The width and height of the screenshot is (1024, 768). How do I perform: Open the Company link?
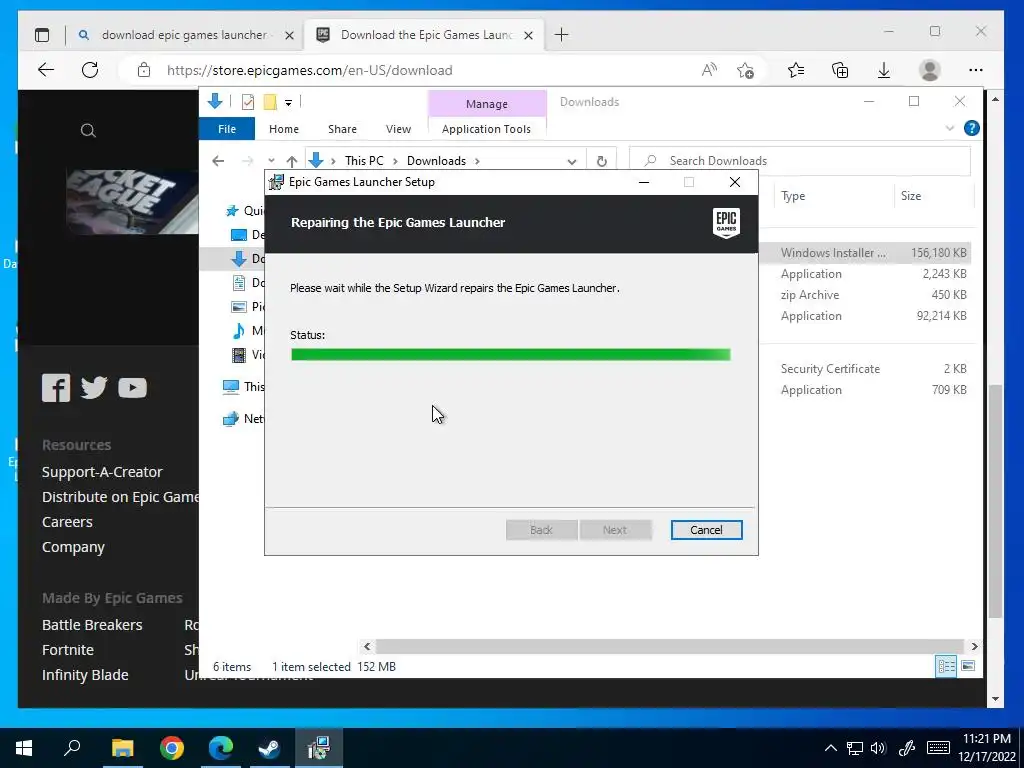(x=73, y=547)
